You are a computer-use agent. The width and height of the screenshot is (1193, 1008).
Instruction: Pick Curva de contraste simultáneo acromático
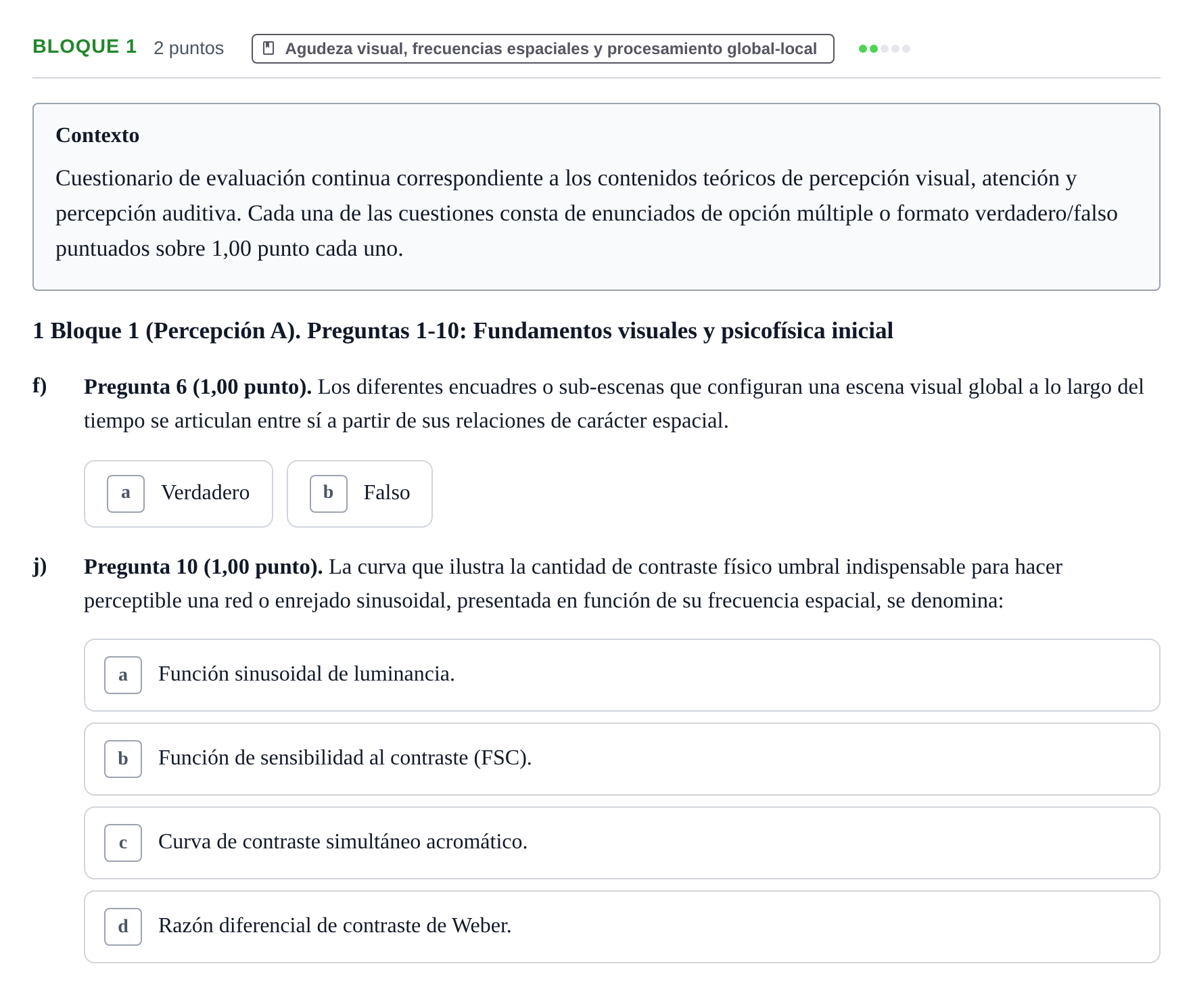pos(622,843)
